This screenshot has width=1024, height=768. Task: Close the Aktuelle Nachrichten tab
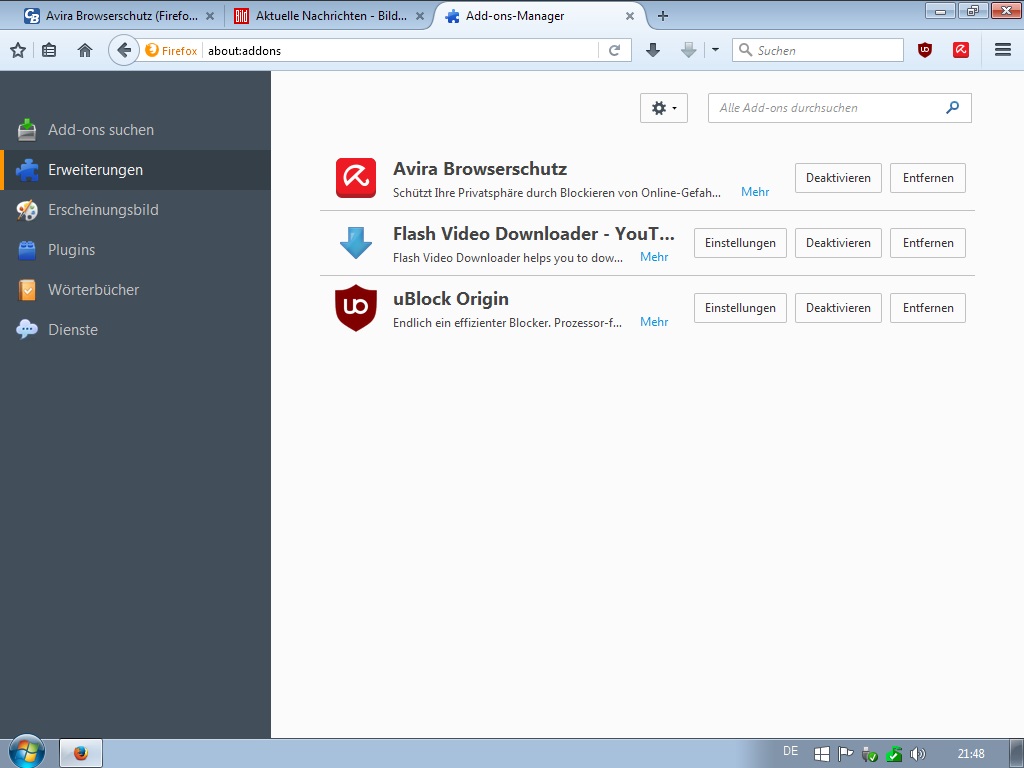pos(420,16)
